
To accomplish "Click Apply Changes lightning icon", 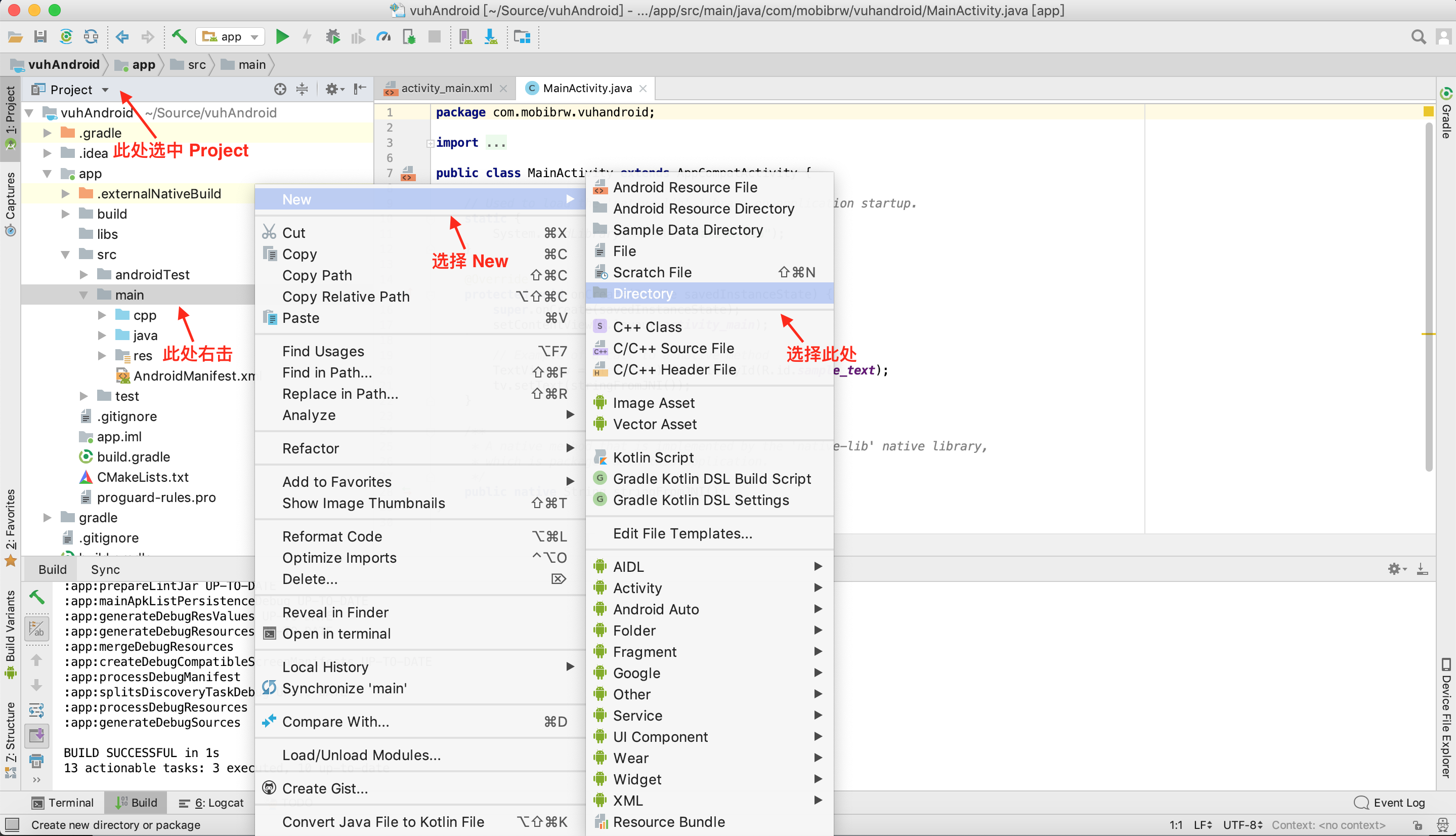I will click(x=308, y=37).
